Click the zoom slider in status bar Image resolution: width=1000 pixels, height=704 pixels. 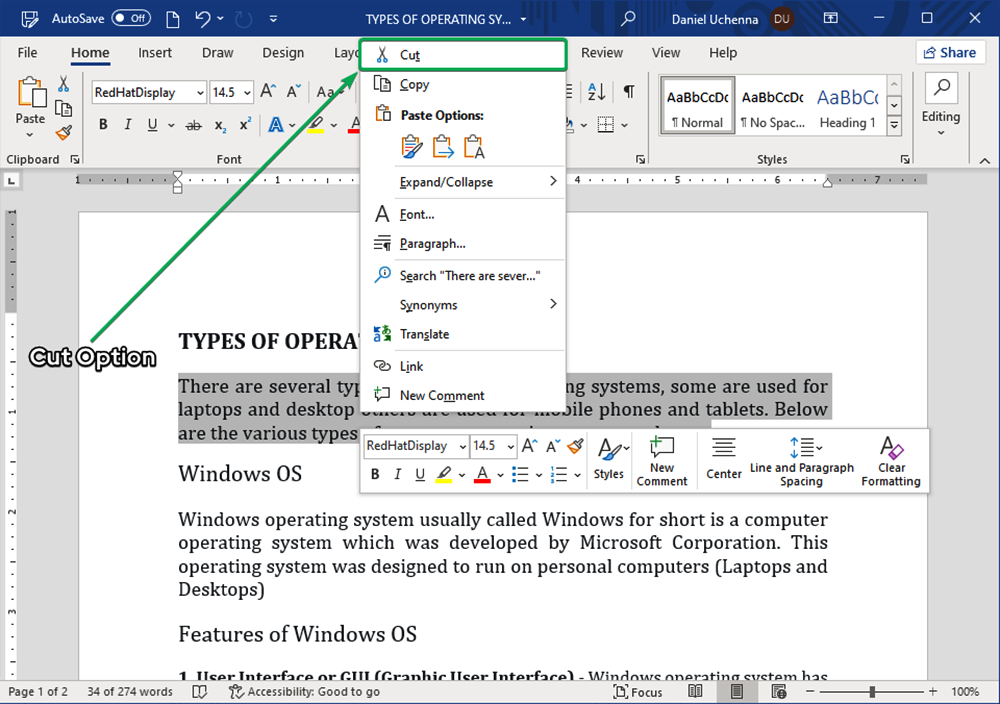[873, 691]
